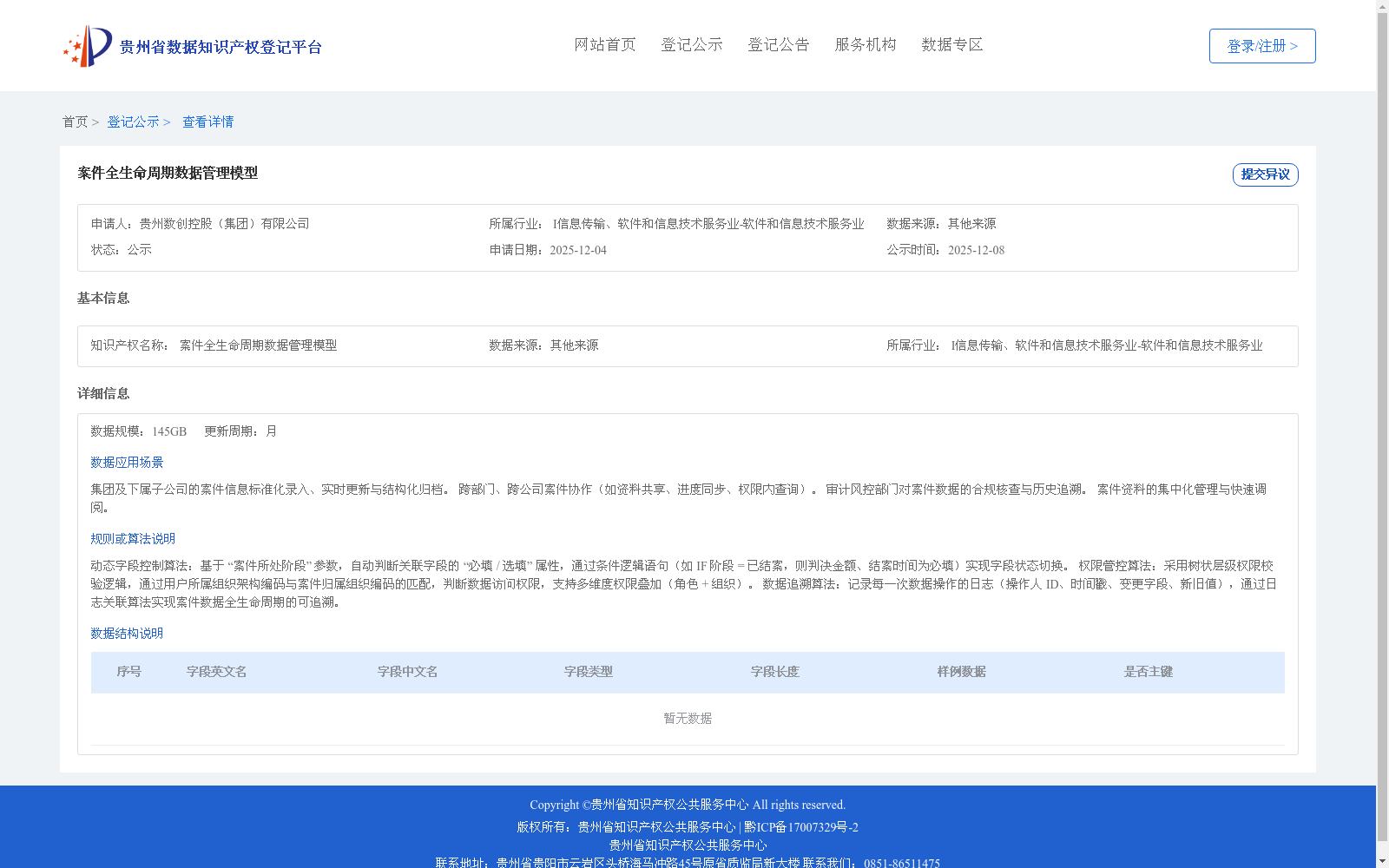The height and width of the screenshot is (868, 1389).
Task: Click the 序号 column header
Action: (129, 672)
